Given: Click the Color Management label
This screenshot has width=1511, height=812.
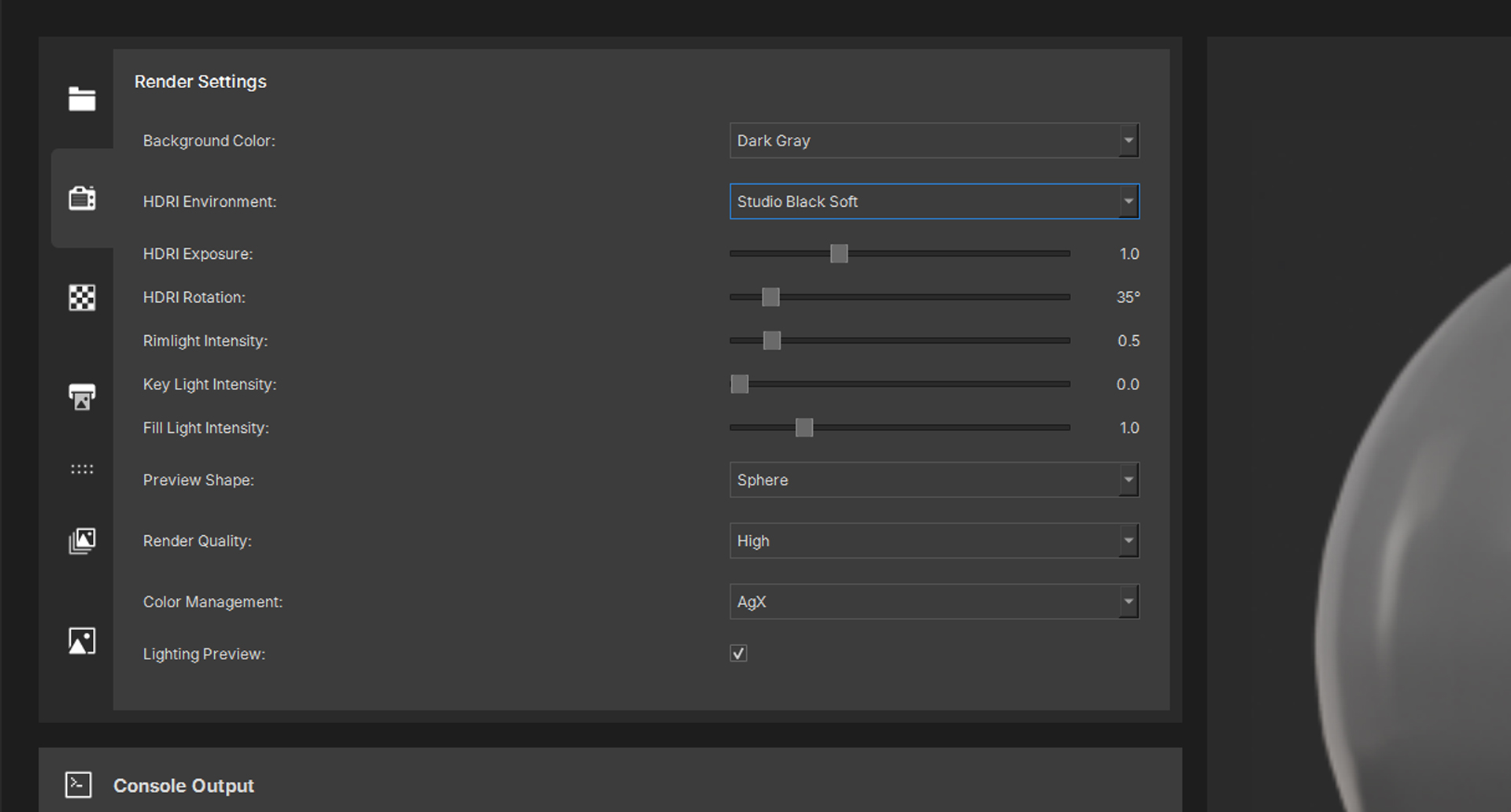Looking at the screenshot, I should 213,602.
